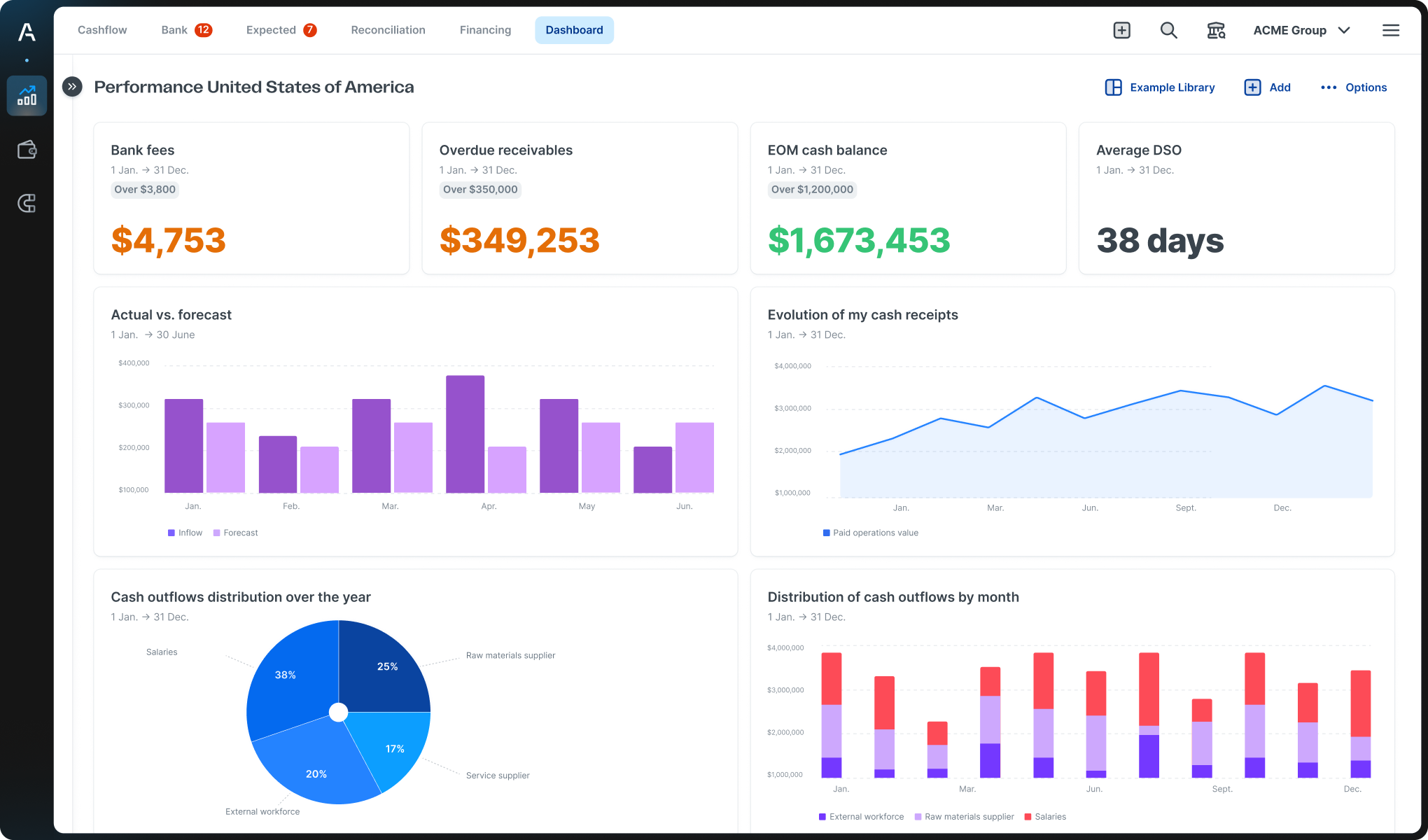Open the hamburger menu at top right
The width and height of the screenshot is (1428, 840).
[1391, 30]
